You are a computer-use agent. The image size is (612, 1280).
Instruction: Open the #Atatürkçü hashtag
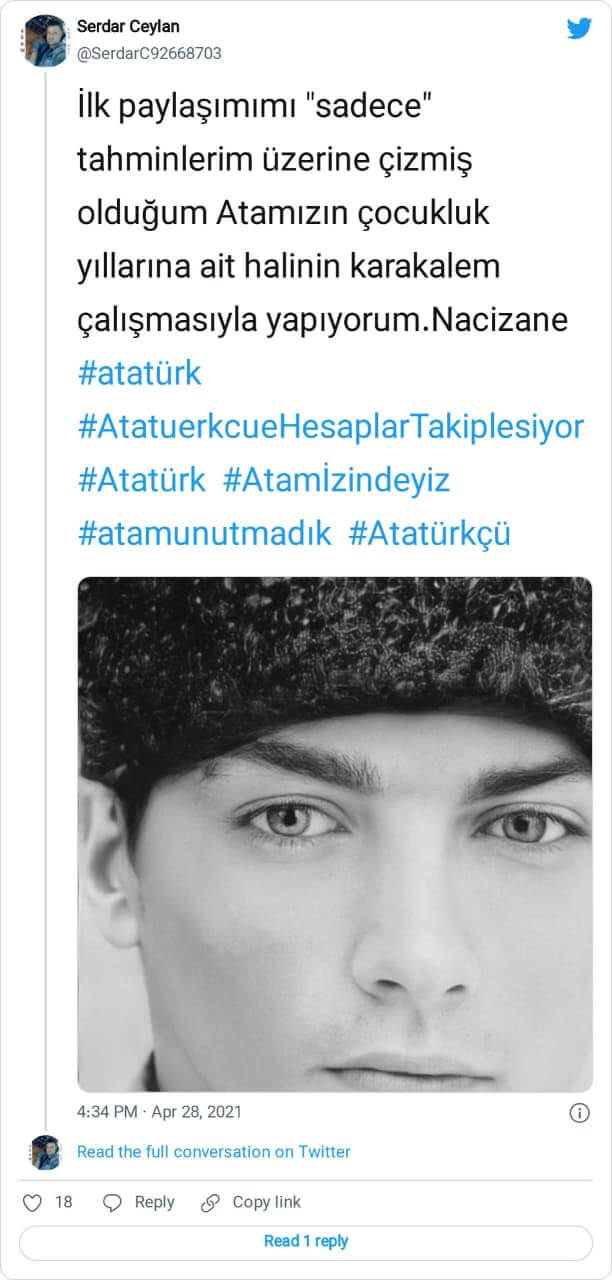pos(430,533)
